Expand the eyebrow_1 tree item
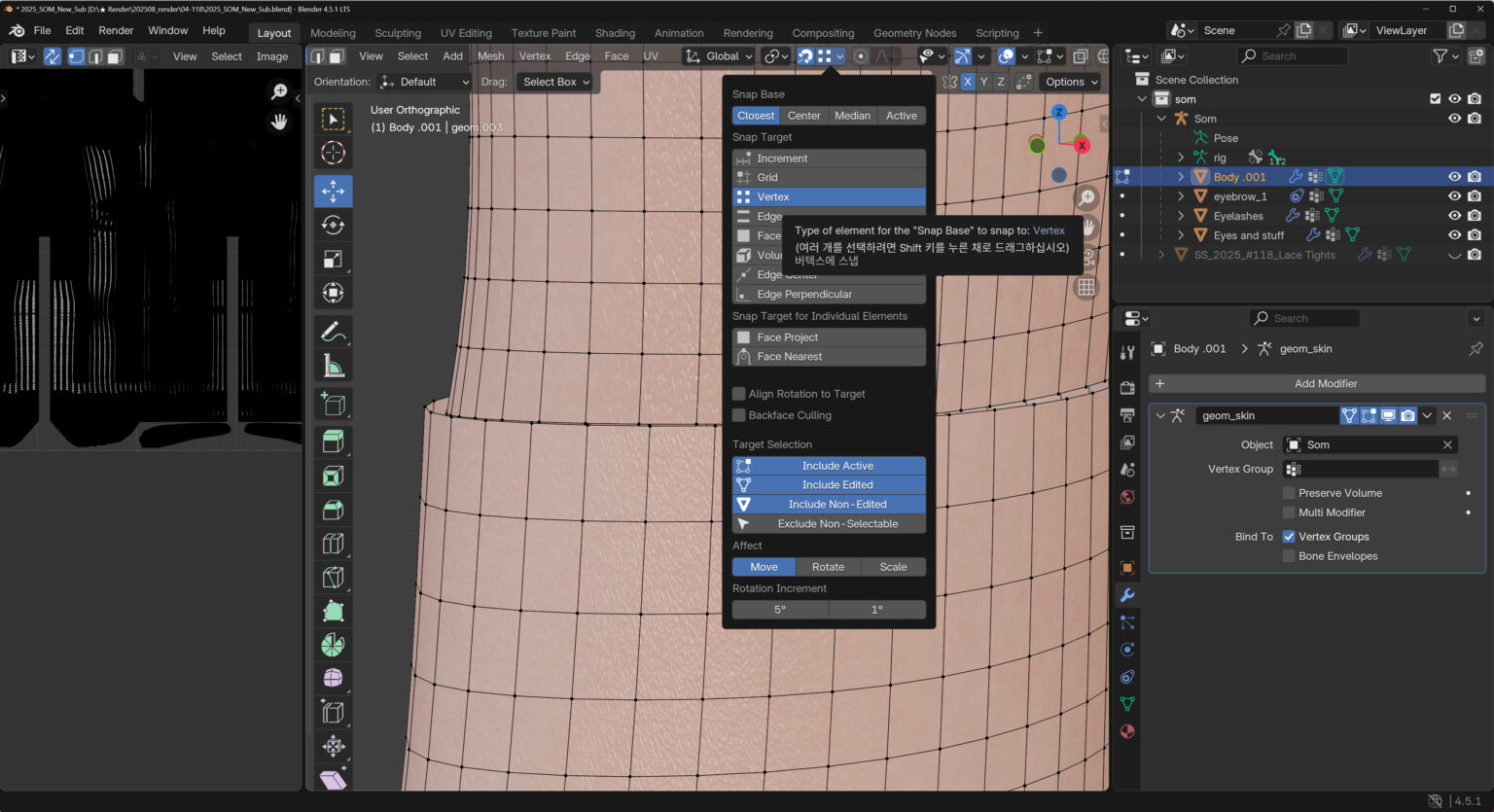Screen dimensions: 1494x812 pyautogui.click(x=1181, y=196)
